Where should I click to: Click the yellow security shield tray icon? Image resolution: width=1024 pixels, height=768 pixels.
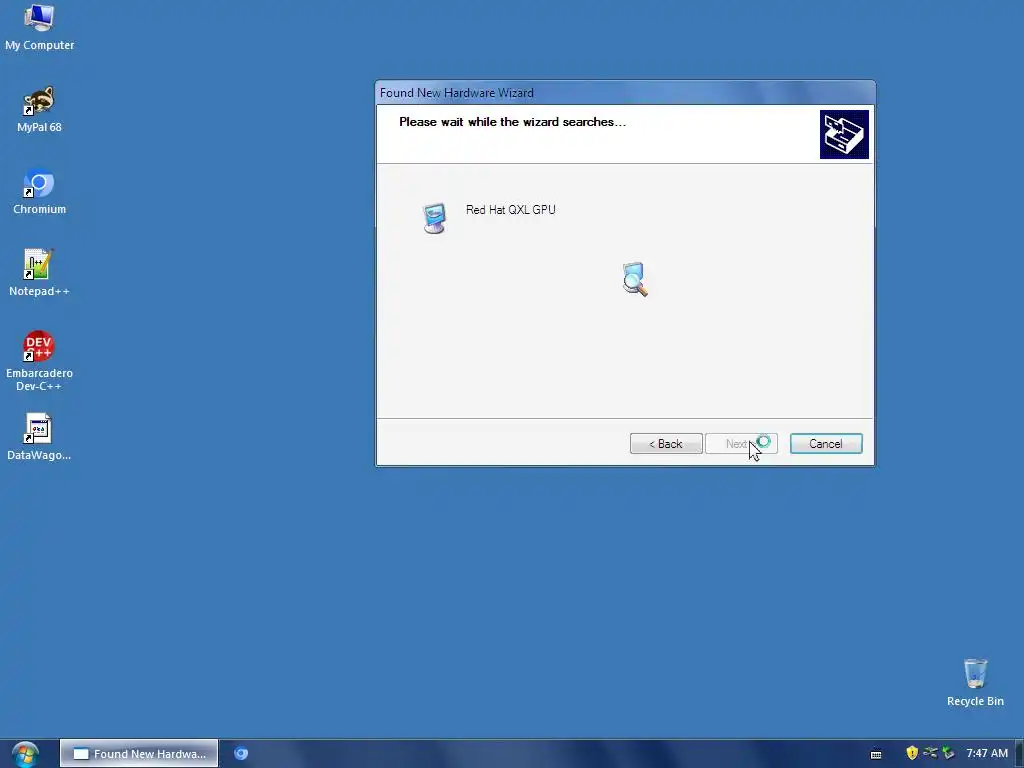click(x=912, y=753)
